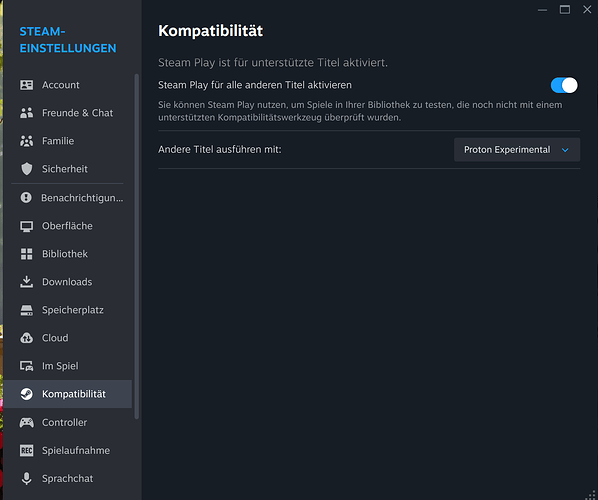Select the Speicherplatz drive icon

[26, 310]
